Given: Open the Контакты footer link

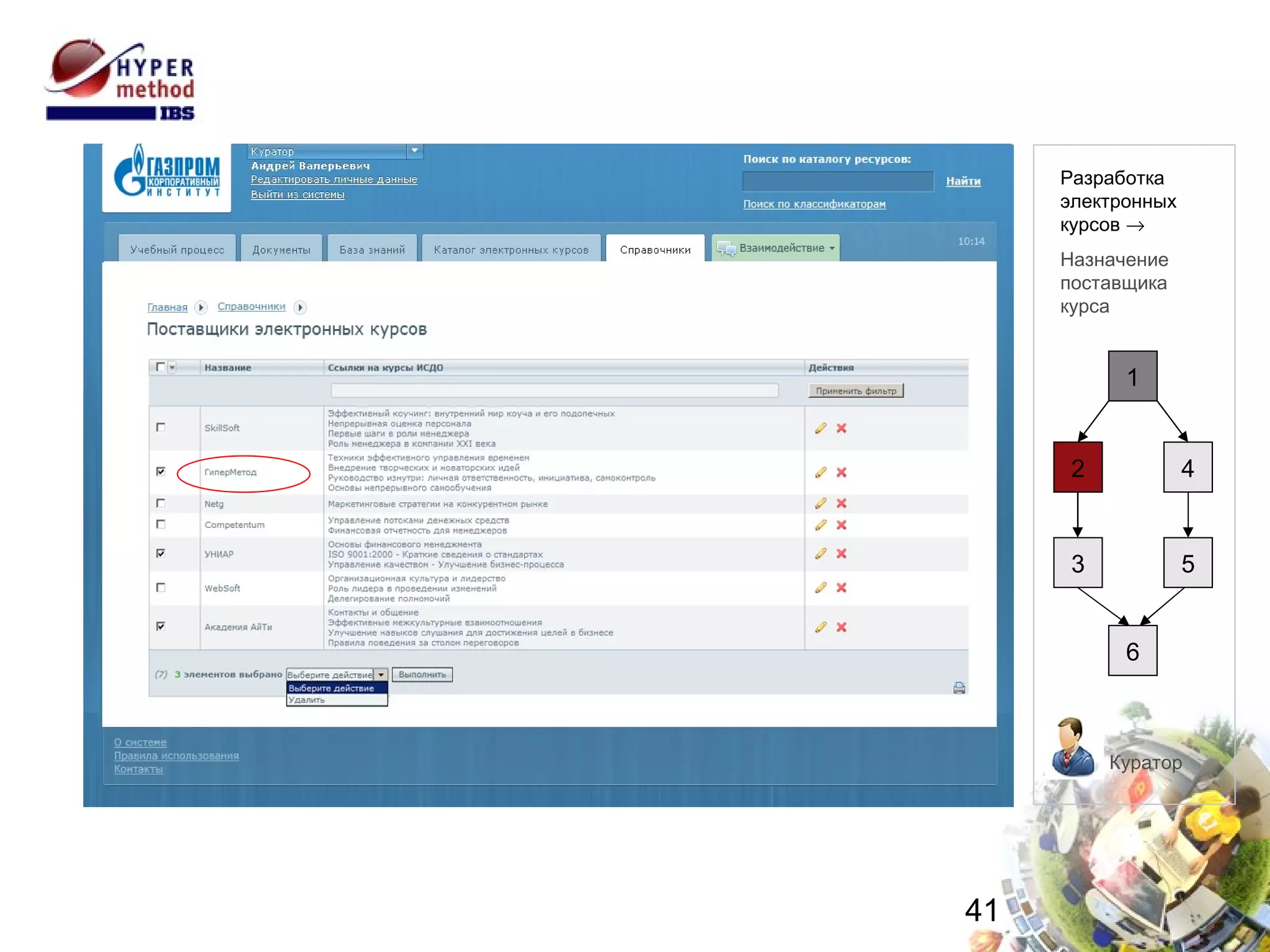Looking at the screenshot, I should pyautogui.click(x=138, y=769).
